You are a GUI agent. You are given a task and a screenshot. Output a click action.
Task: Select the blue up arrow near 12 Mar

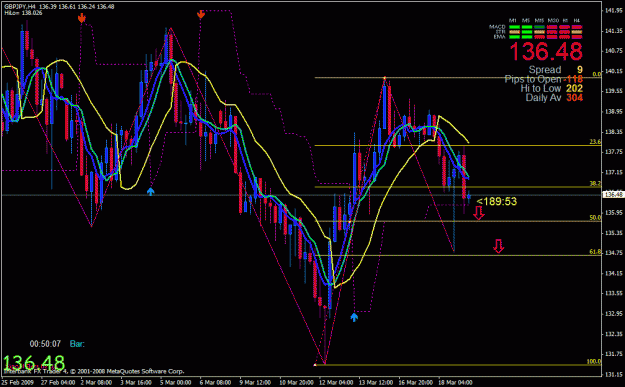click(x=354, y=317)
